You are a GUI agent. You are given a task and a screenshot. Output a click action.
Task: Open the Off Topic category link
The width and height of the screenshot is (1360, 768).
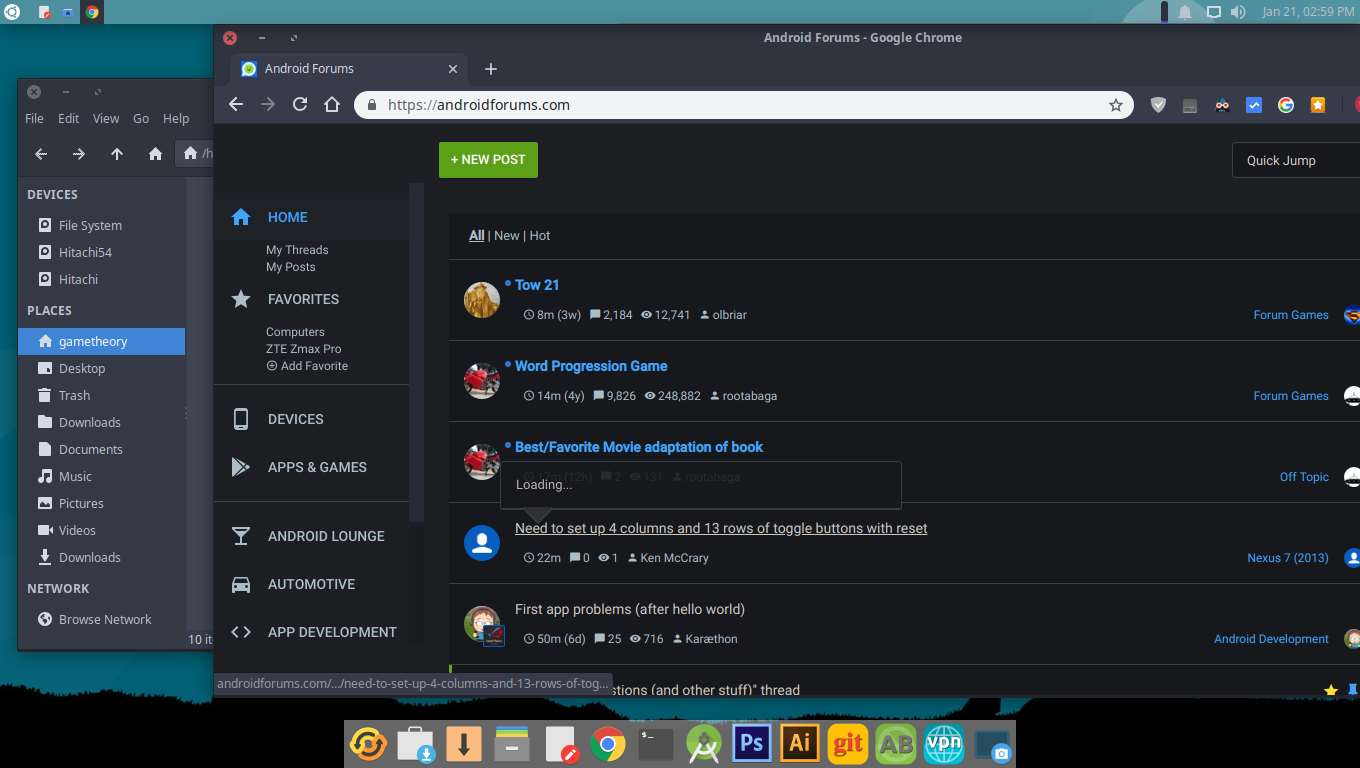click(1304, 477)
